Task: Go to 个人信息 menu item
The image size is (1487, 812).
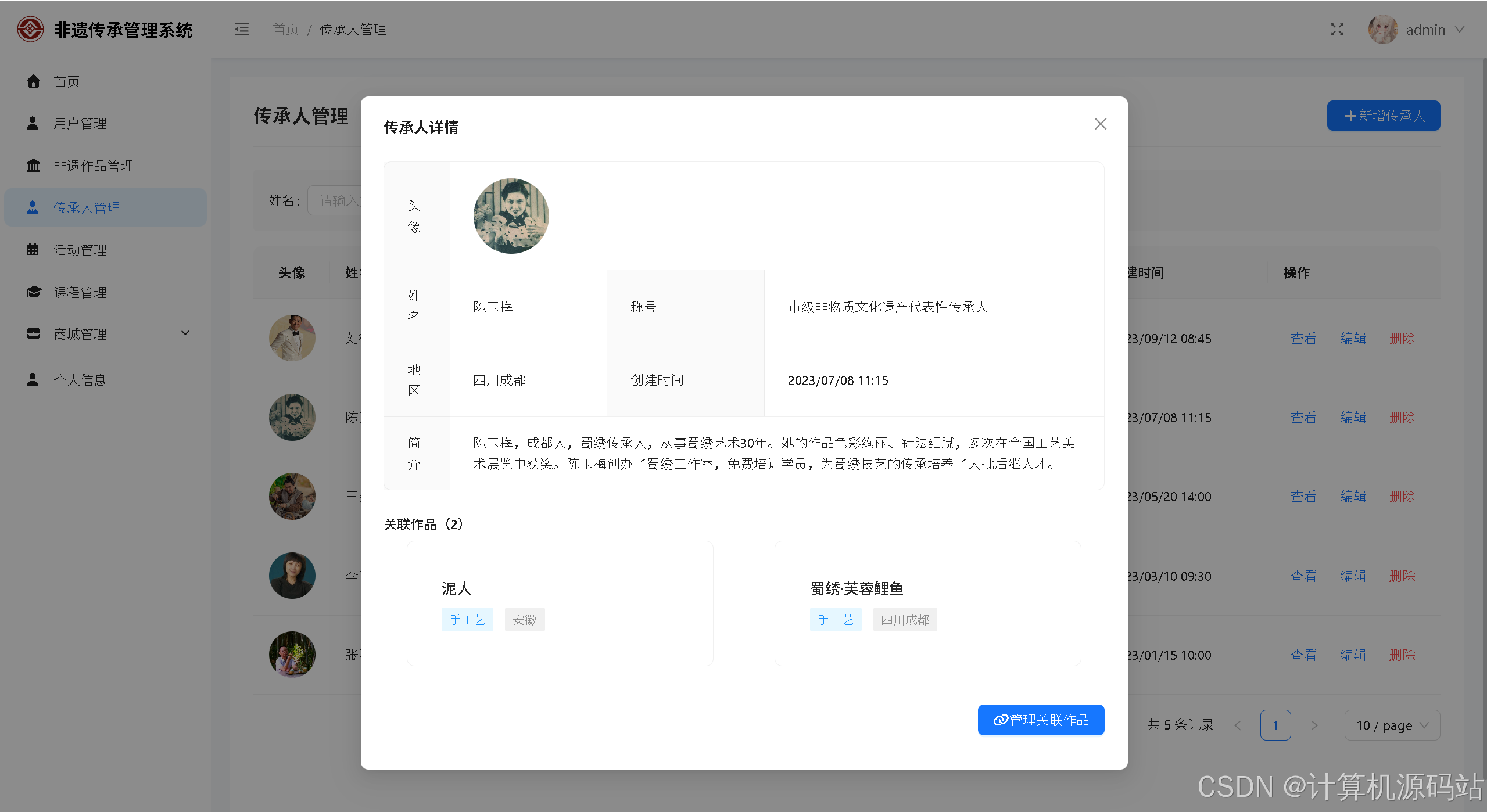Action: pos(80,380)
